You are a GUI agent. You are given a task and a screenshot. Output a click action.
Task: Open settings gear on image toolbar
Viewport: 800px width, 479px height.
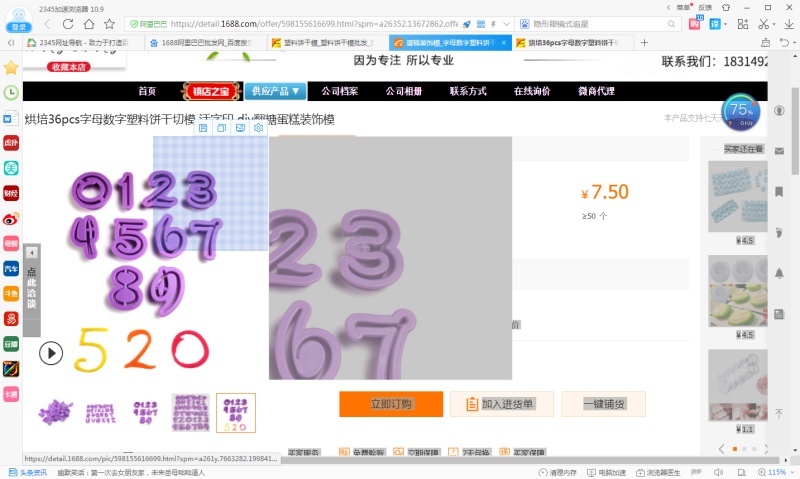[x=258, y=128]
